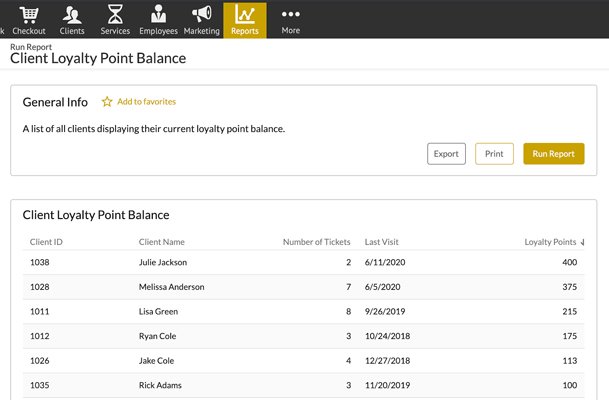609x400 pixels.
Task: Open the Checkout cart icon
Action: [29, 15]
